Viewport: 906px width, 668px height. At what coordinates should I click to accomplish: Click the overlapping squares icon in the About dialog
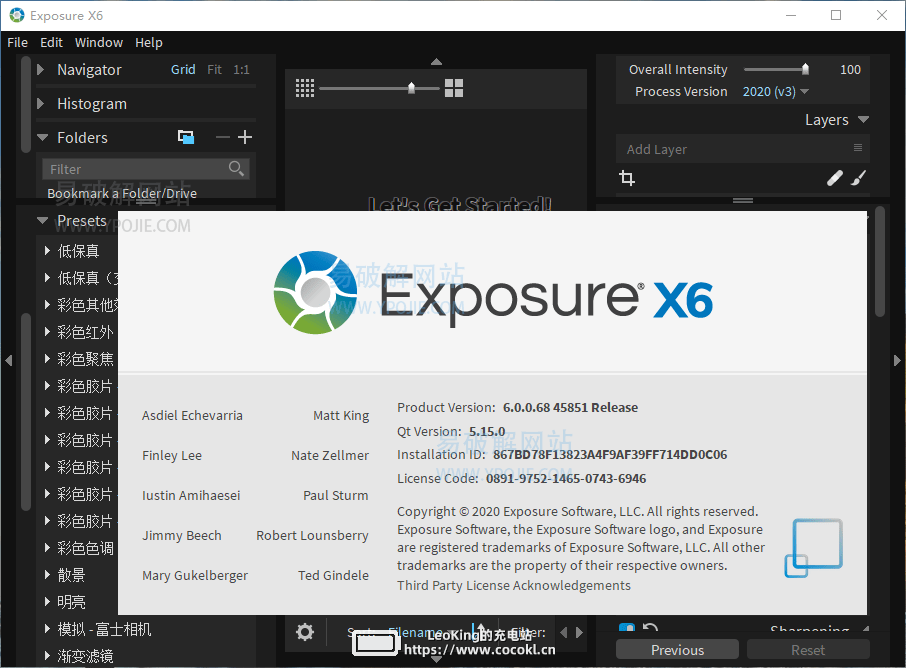(814, 548)
